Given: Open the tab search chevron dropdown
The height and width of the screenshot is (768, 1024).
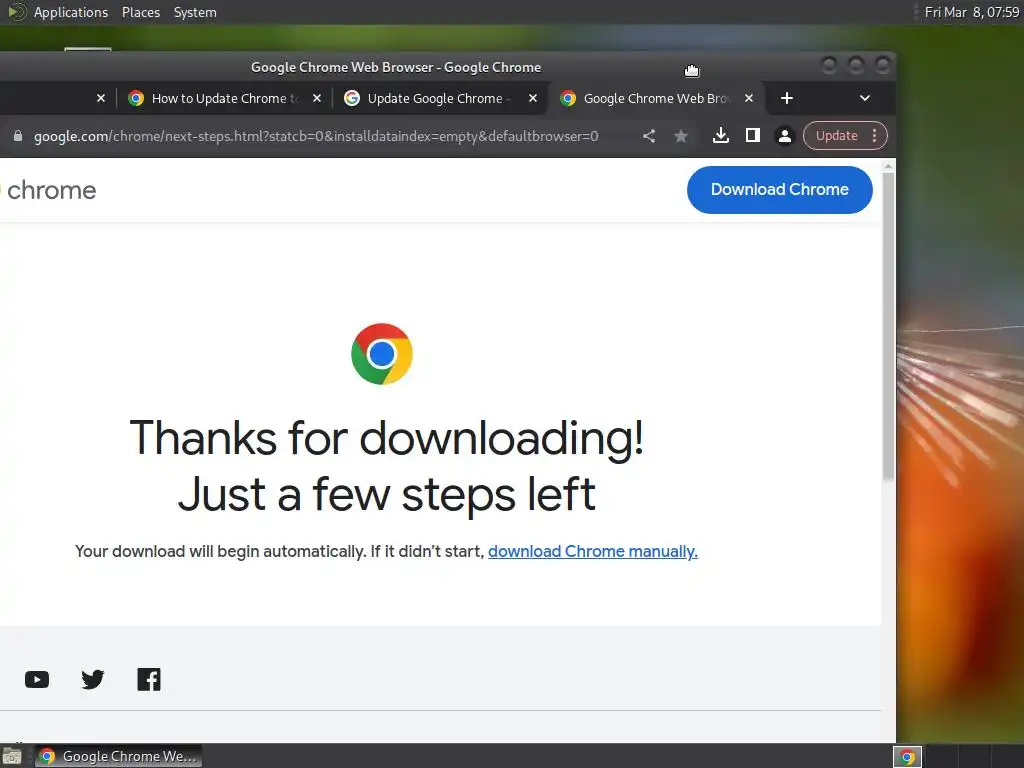Looking at the screenshot, I should coord(865,98).
